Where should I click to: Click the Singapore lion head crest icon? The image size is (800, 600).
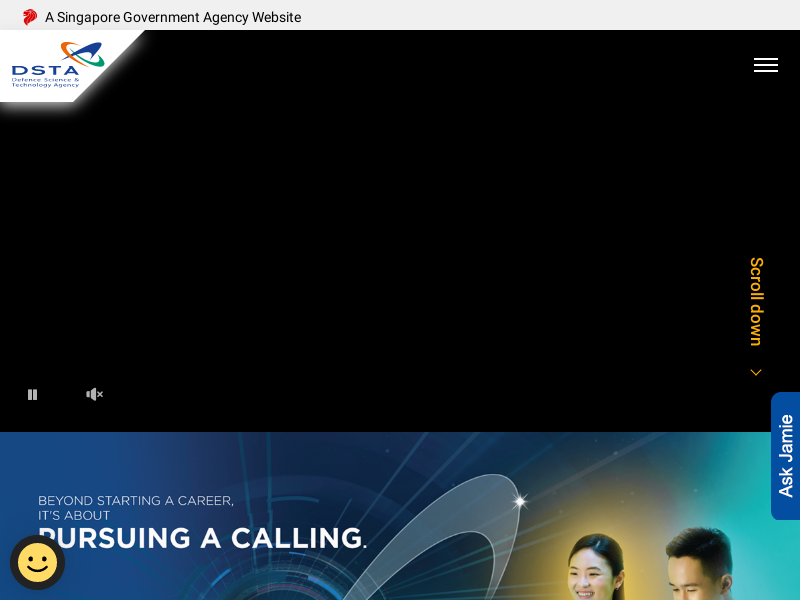point(29,16)
